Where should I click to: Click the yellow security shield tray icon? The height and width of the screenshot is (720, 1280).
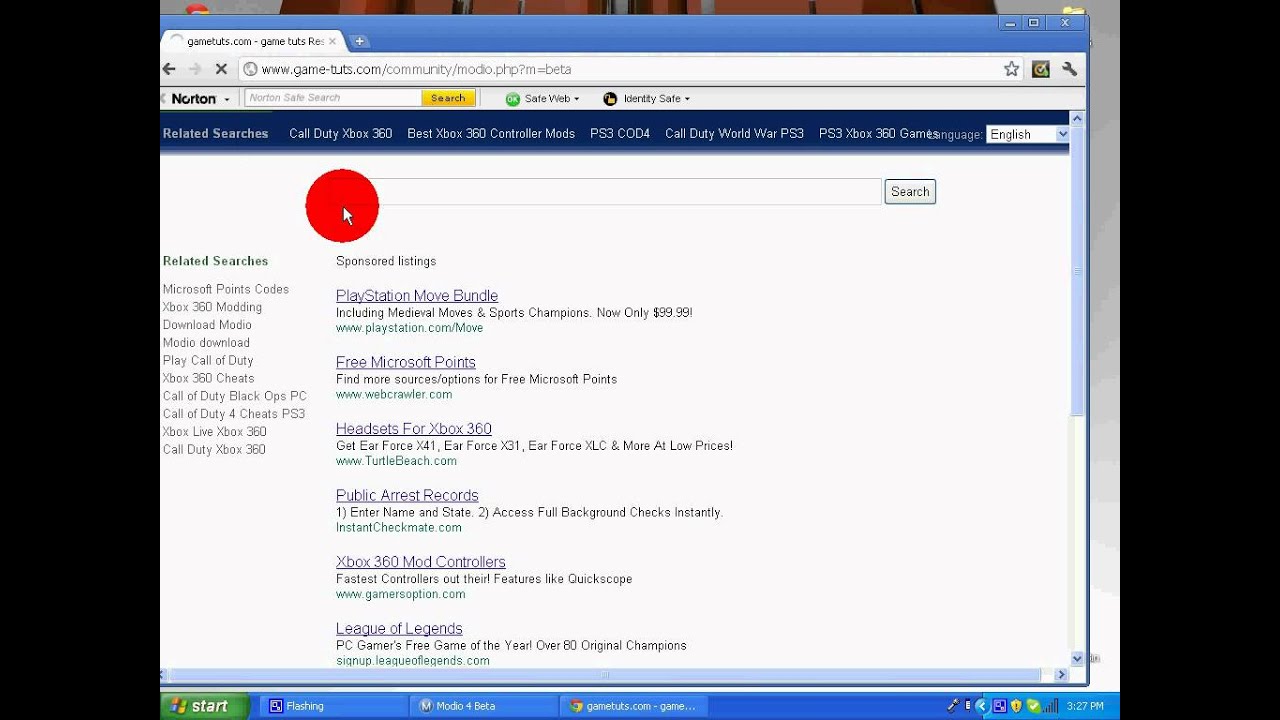(x=1015, y=706)
